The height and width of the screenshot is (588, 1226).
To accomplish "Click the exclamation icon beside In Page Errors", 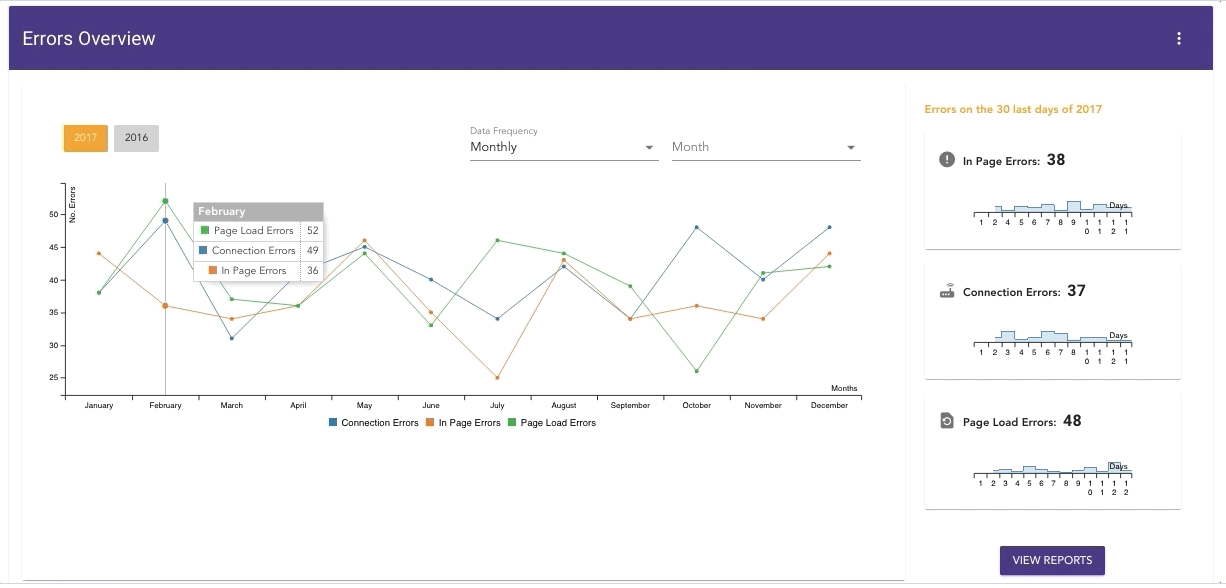I will pos(945,158).
